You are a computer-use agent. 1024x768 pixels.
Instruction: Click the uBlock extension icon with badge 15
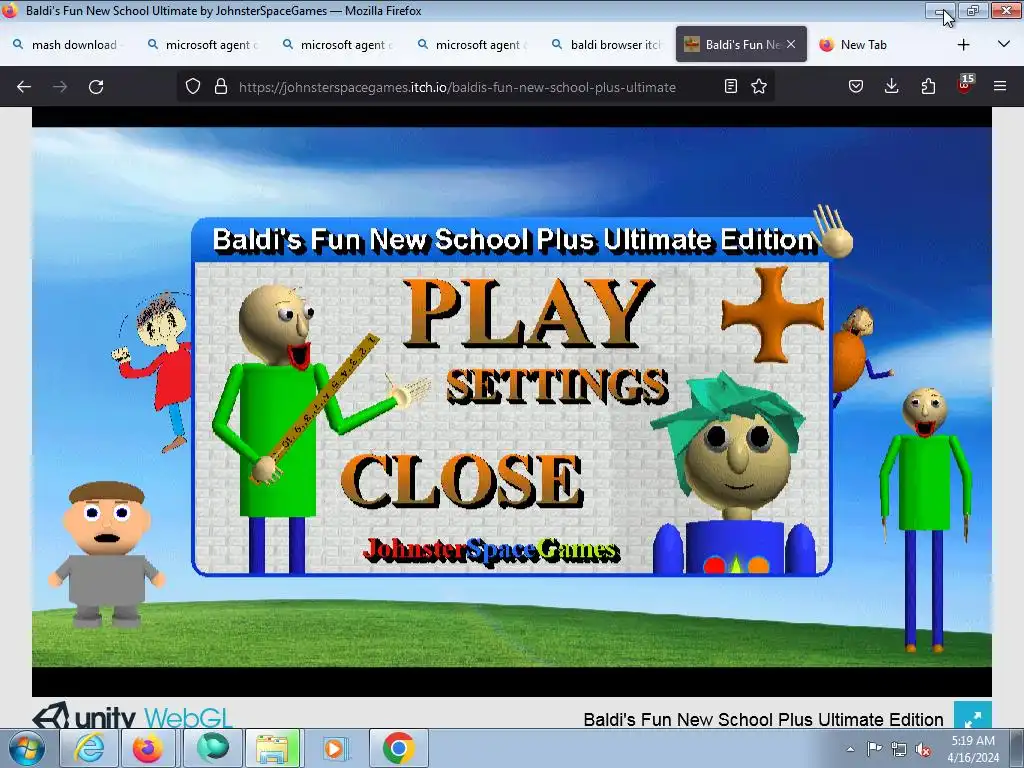965,85
